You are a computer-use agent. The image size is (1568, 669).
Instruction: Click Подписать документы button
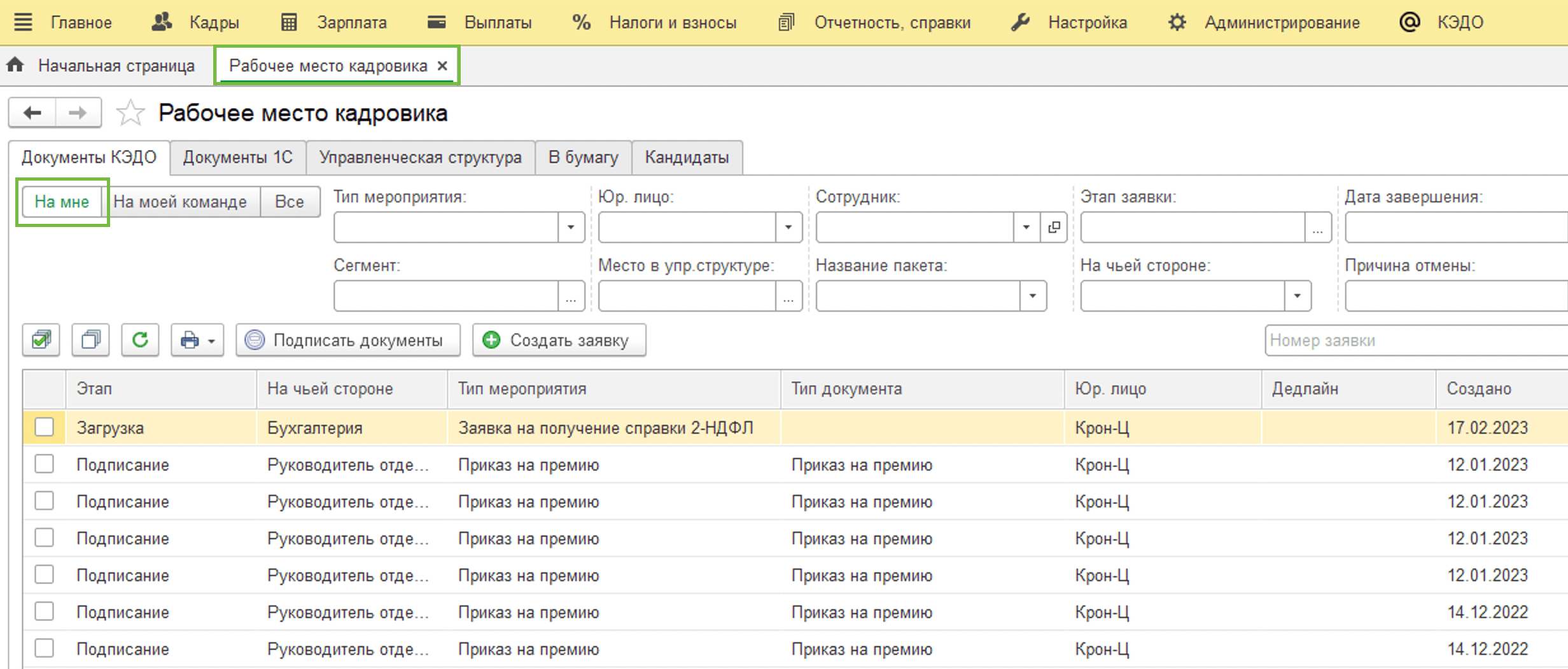(348, 340)
